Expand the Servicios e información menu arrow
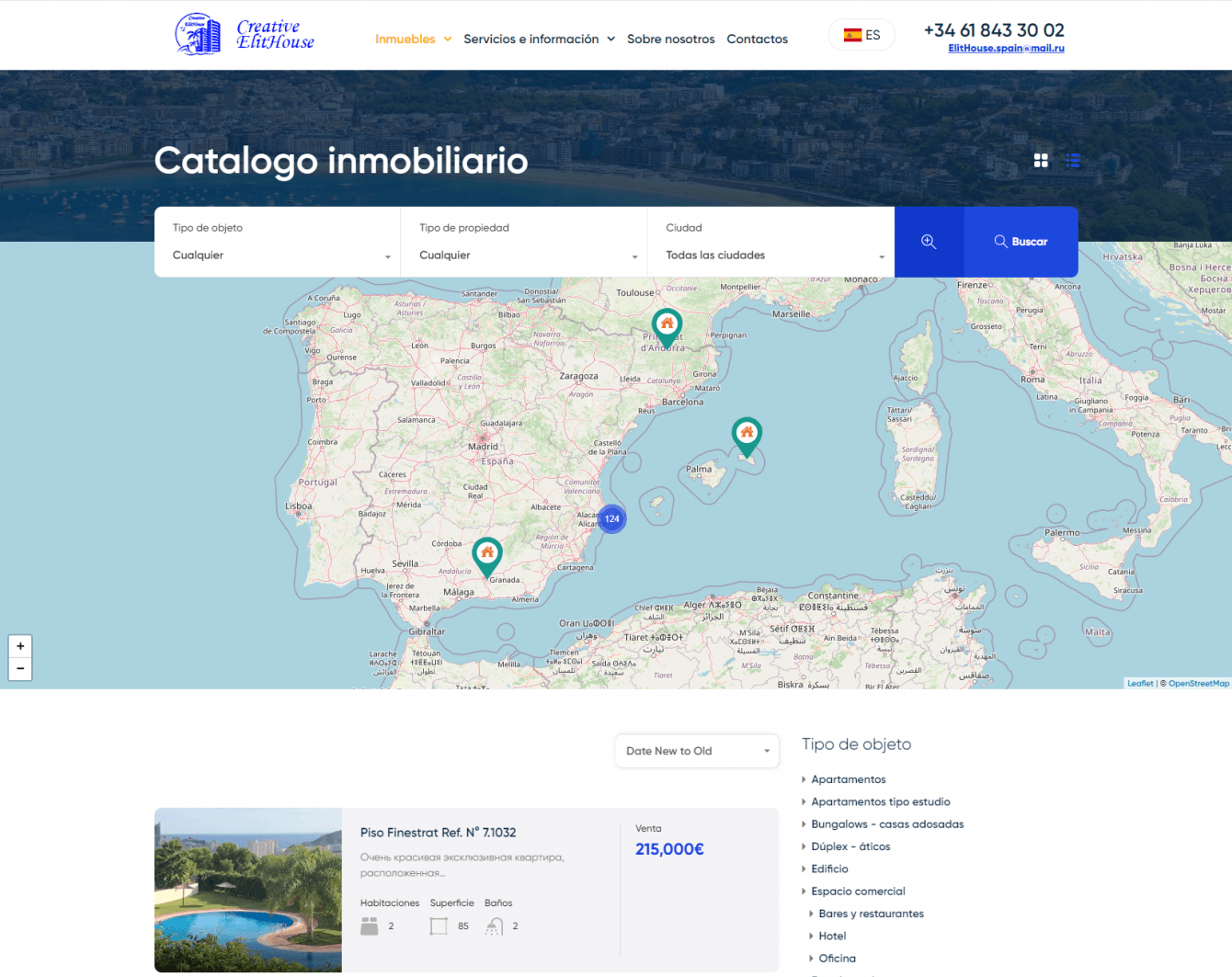The image size is (1232, 977). [610, 39]
